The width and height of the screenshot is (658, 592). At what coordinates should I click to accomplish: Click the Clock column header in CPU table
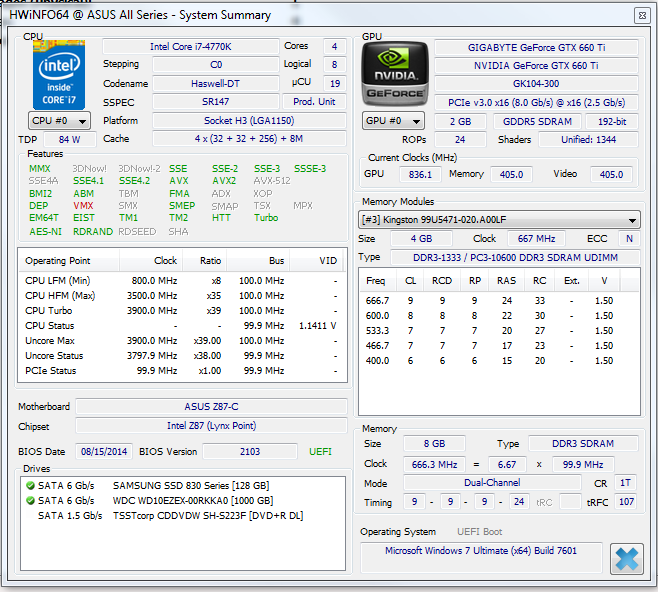(151, 261)
